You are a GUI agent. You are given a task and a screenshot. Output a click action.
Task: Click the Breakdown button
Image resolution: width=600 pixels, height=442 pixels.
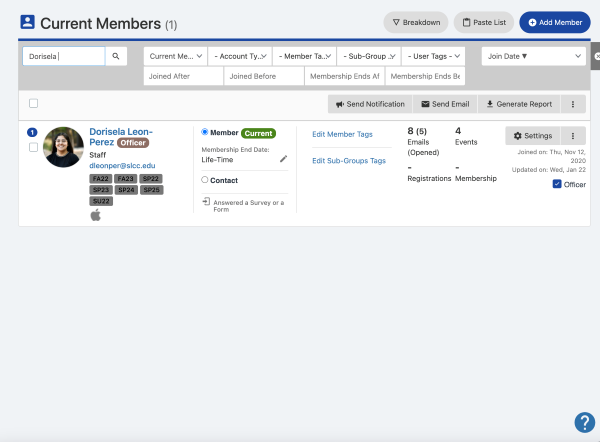tap(416, 22)
